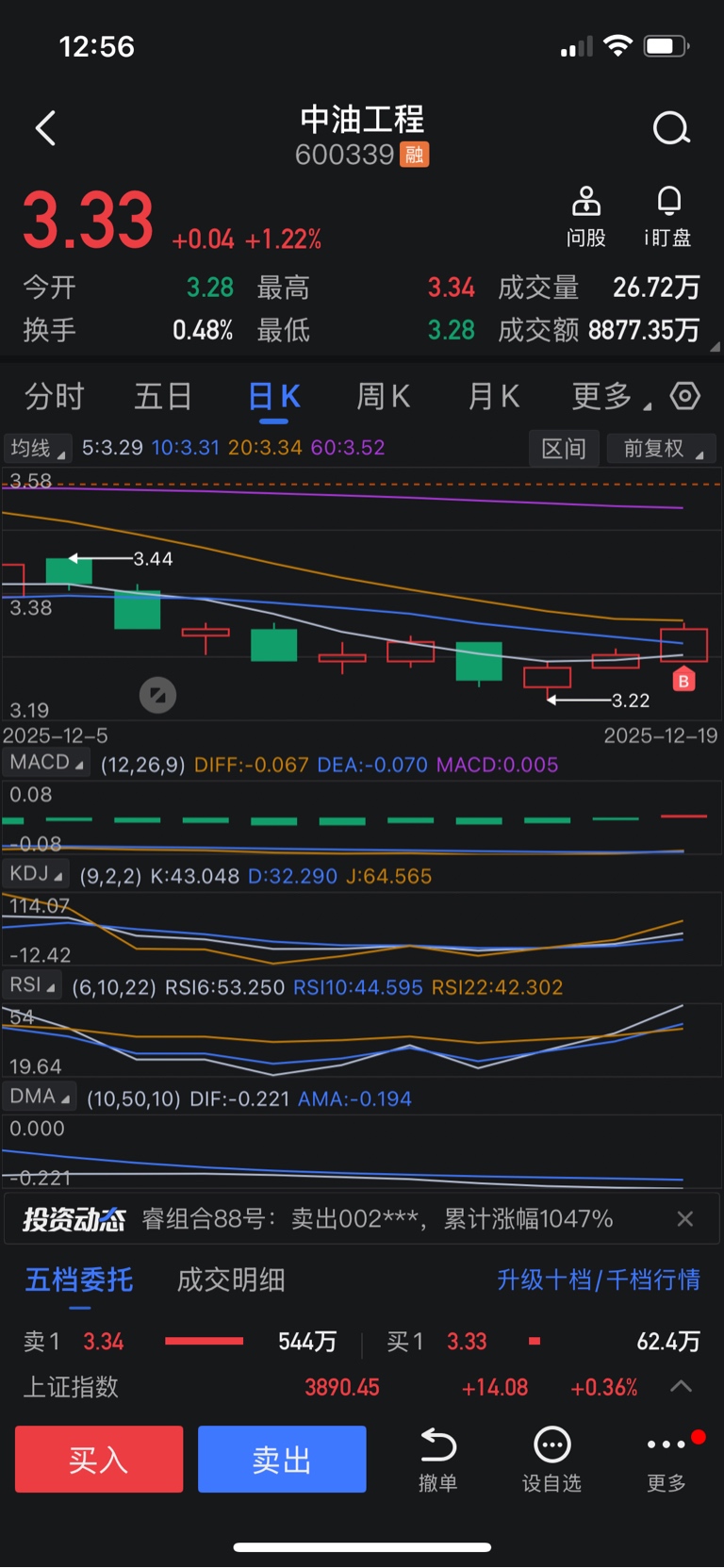Switch to the 成交明细 tab
Image resolution: width=724 pixels, height=1568 pixels.
[231, 1279]
